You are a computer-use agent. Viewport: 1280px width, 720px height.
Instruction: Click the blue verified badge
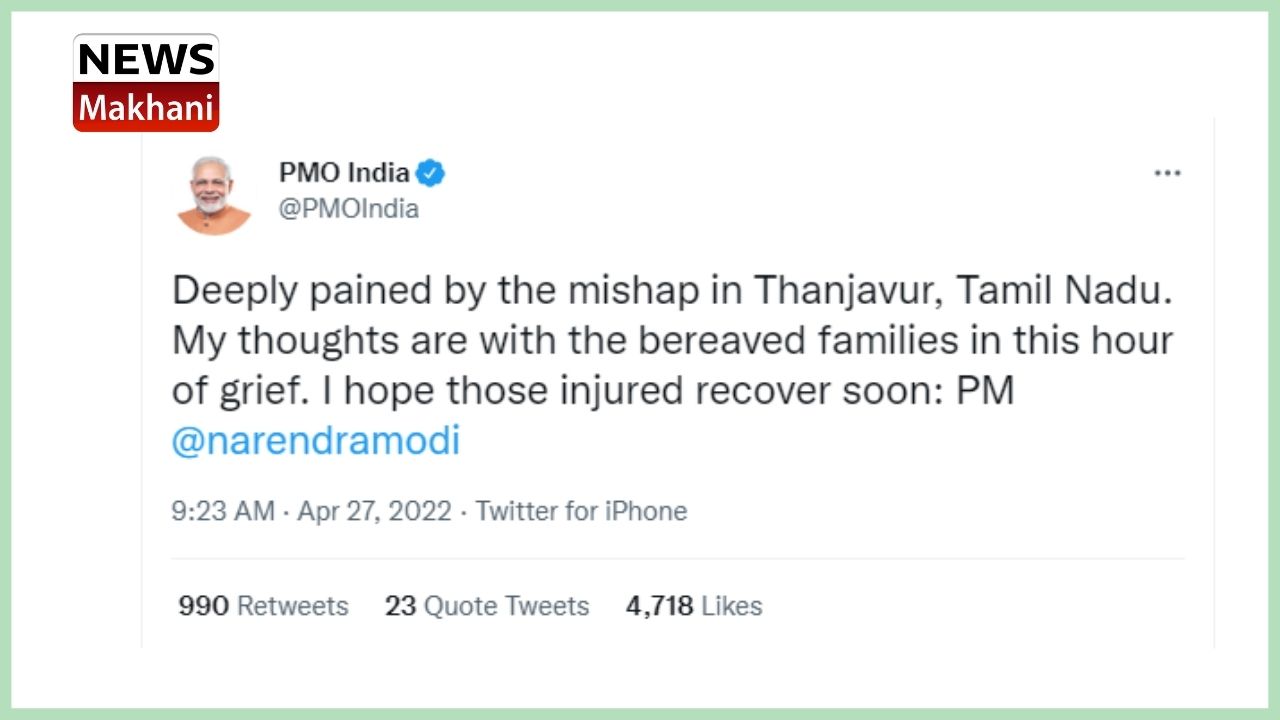pos(431,173)
